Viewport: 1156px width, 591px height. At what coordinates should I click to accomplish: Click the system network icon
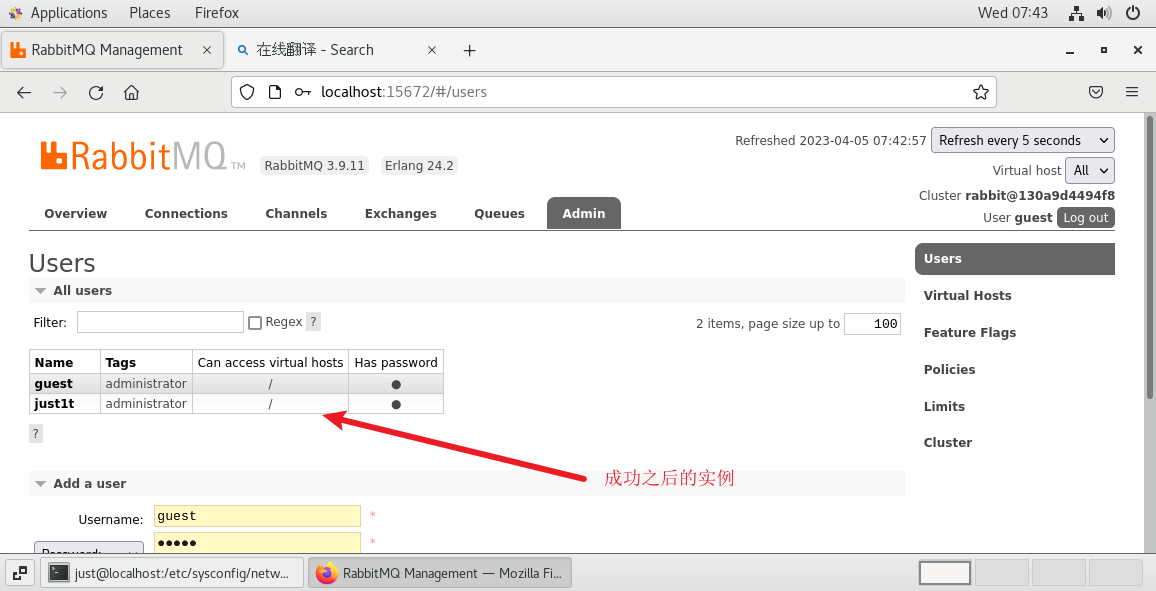tap(1076, 13)
